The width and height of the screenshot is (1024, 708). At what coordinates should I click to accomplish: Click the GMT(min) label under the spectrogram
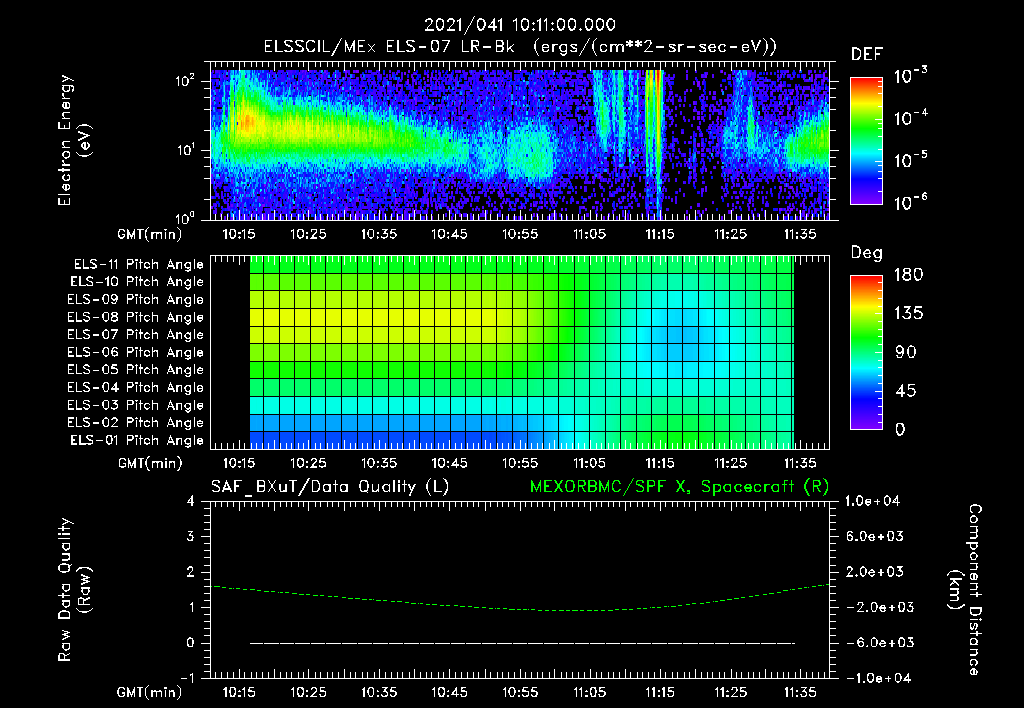[150, 234]
